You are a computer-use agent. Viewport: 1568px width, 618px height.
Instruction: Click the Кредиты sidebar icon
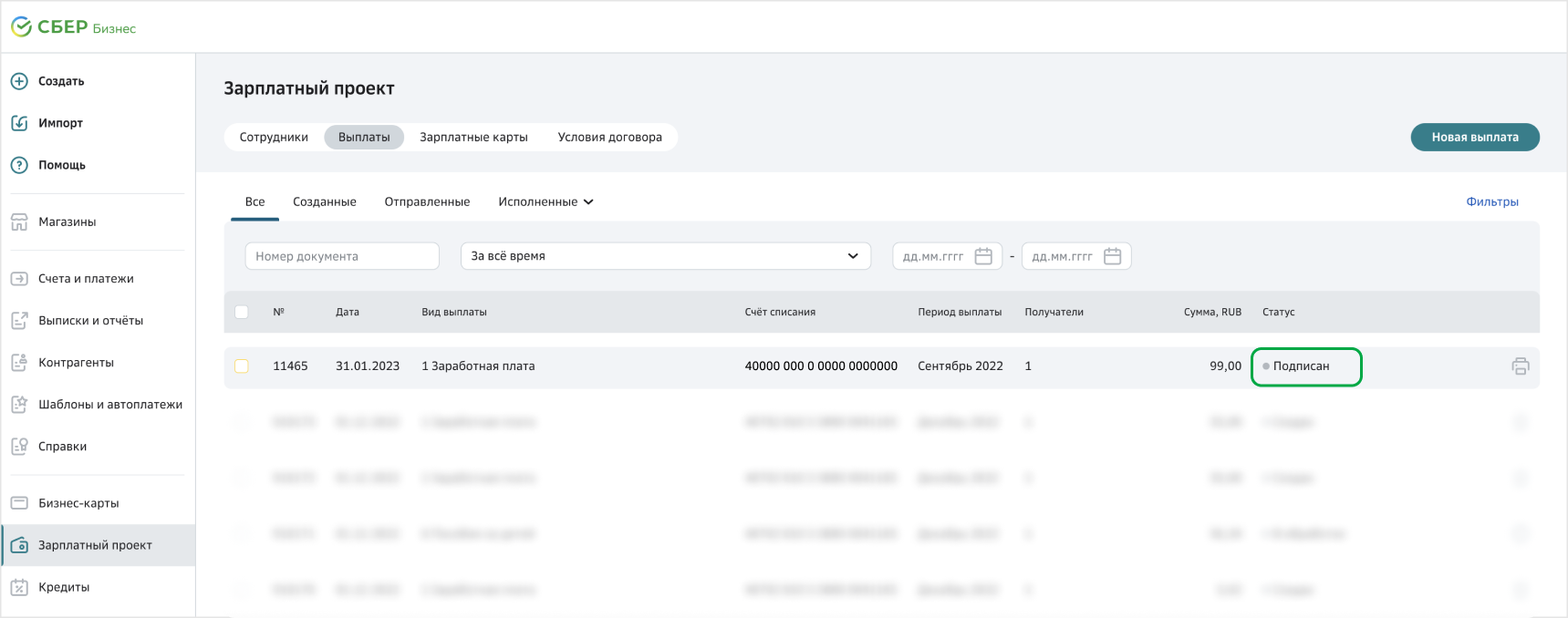point(19,587)
